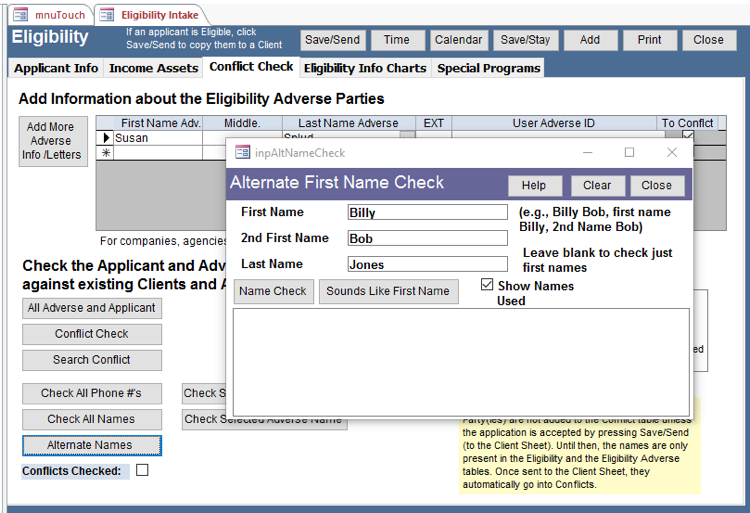Click the Help button in dialog
Viewport: 750px width, 513px height.
534,186
